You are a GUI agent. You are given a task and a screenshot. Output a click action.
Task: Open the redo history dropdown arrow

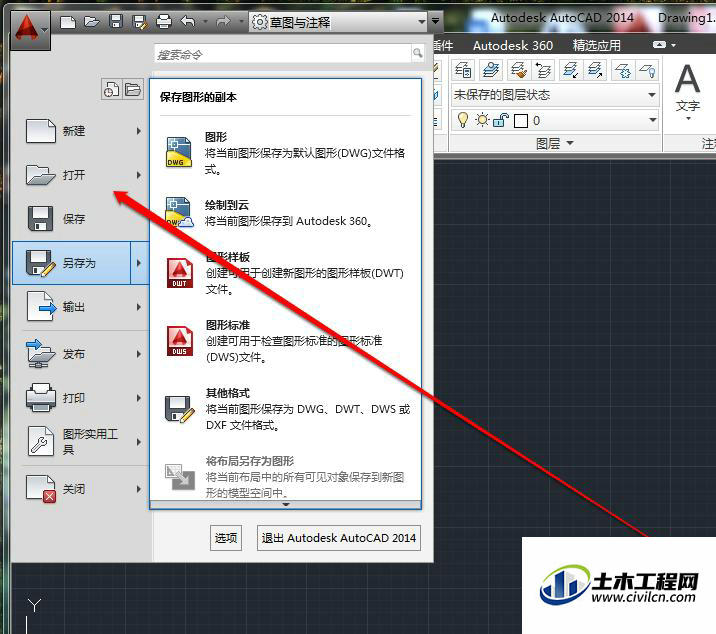(x=242, y=21)
